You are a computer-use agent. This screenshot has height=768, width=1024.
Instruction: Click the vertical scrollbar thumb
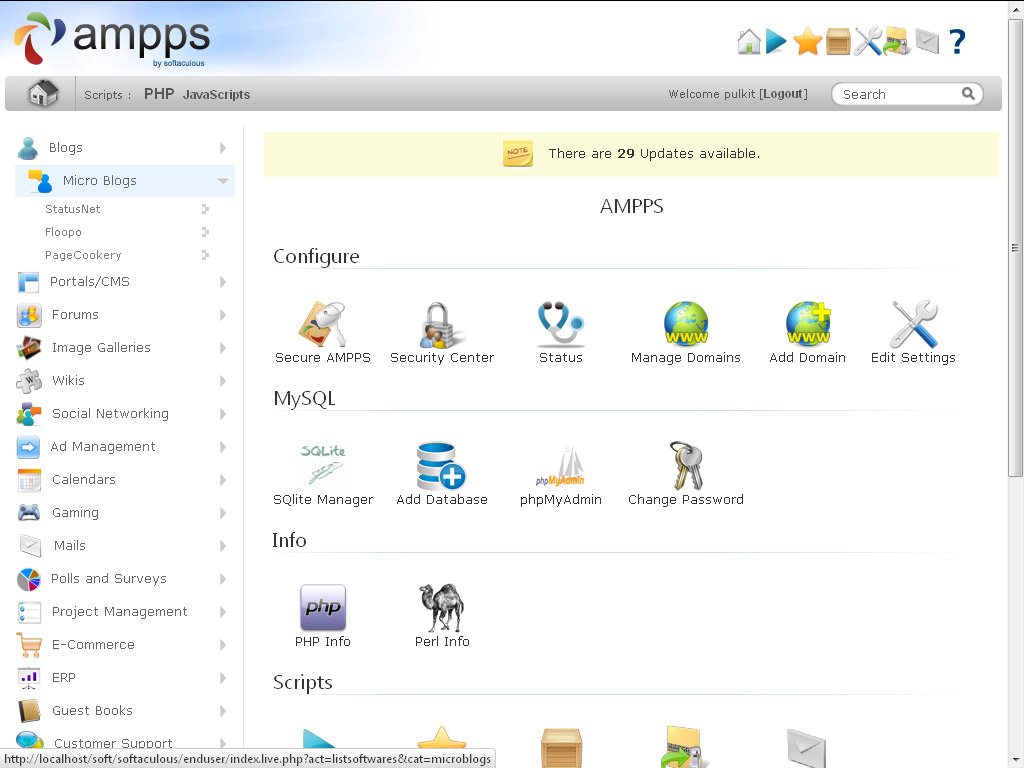pyautogui.click(x=1015, y=248)
